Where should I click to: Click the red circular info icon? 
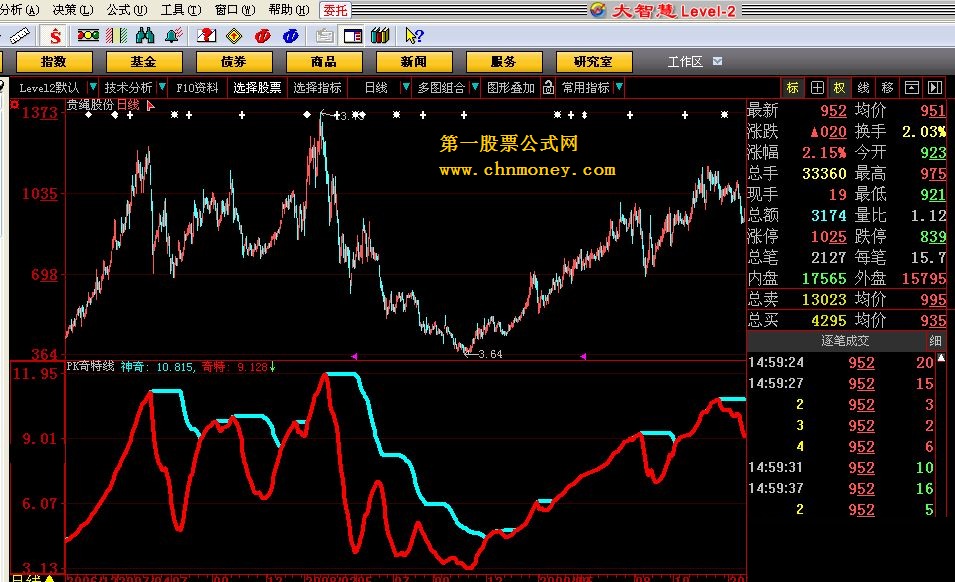click(x=263, y=36)
